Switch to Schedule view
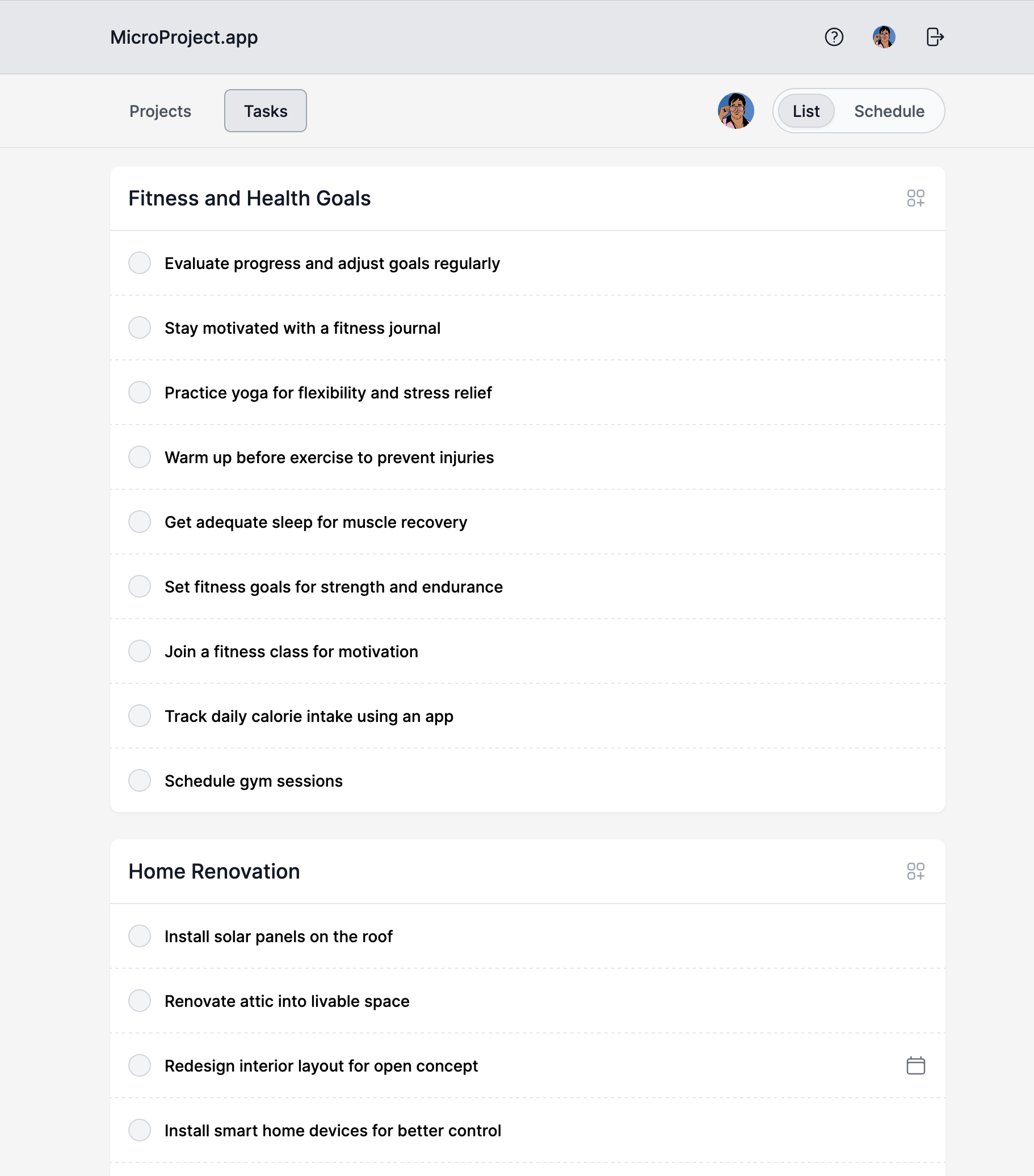Screen dimensions: 1034x1176 coord(889,111)
